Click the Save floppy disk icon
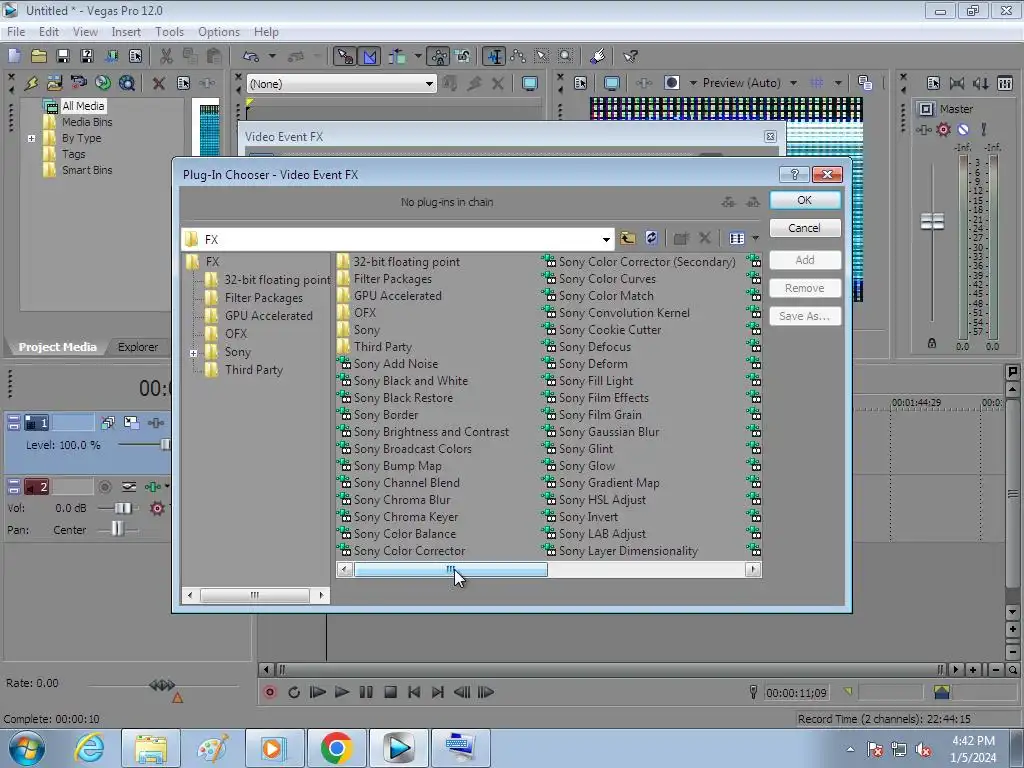The image size is (1024, 768). pyautogui.click(x=63, y=56)
